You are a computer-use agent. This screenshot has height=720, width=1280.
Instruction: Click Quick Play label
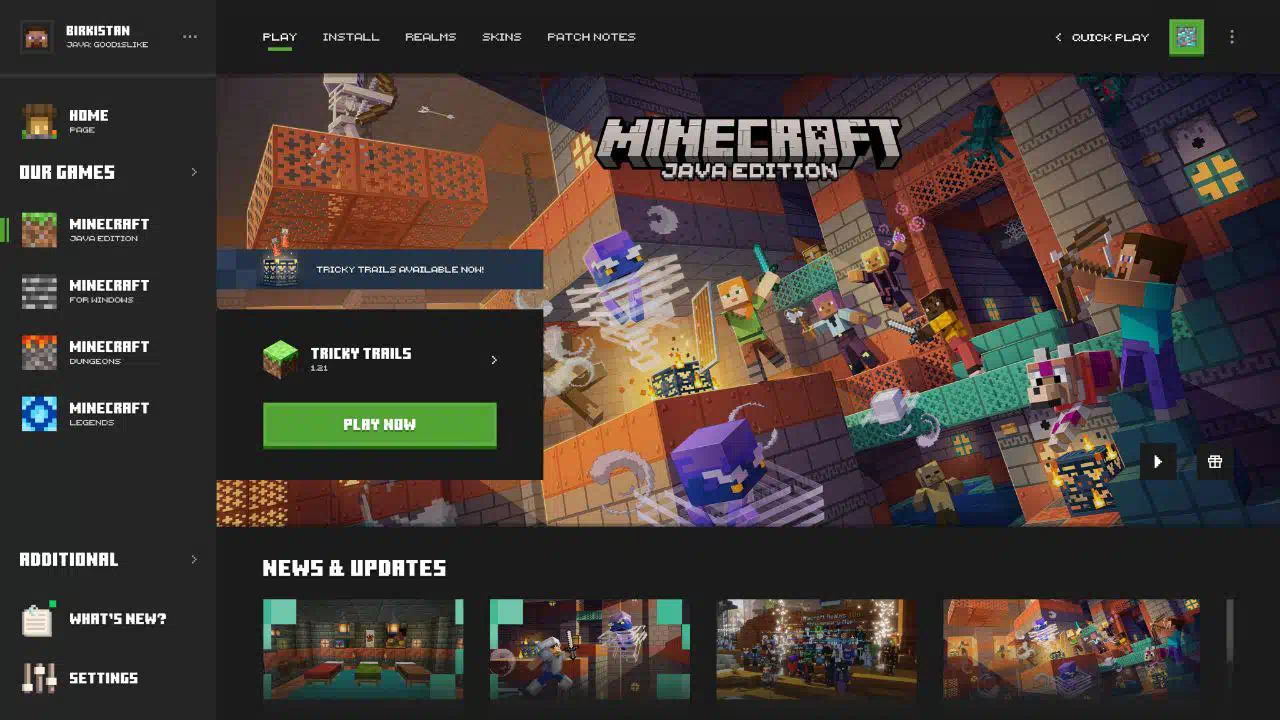(x=1110, y=37)
